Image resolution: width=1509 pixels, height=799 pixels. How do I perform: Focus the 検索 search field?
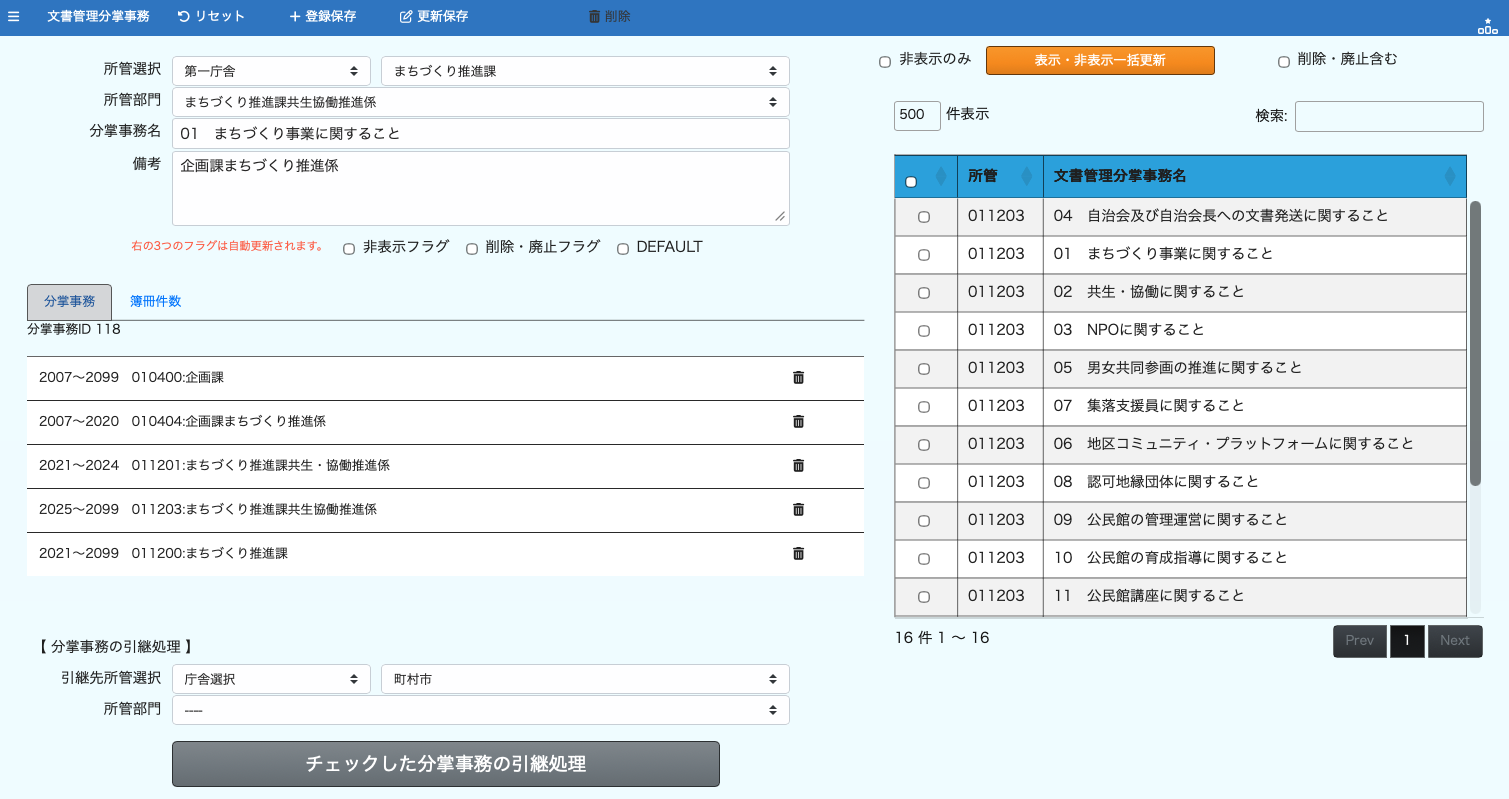pos(1389,116)
